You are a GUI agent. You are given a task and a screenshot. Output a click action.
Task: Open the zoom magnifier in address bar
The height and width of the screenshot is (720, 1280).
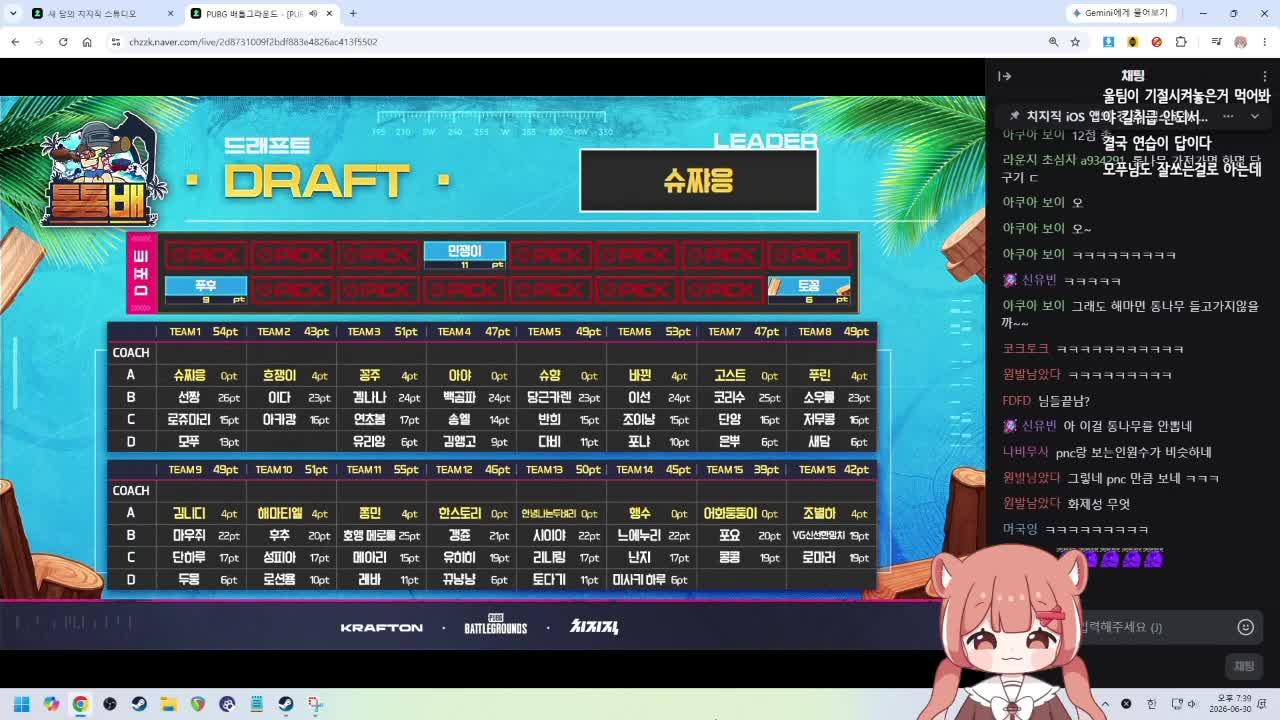1053,42
